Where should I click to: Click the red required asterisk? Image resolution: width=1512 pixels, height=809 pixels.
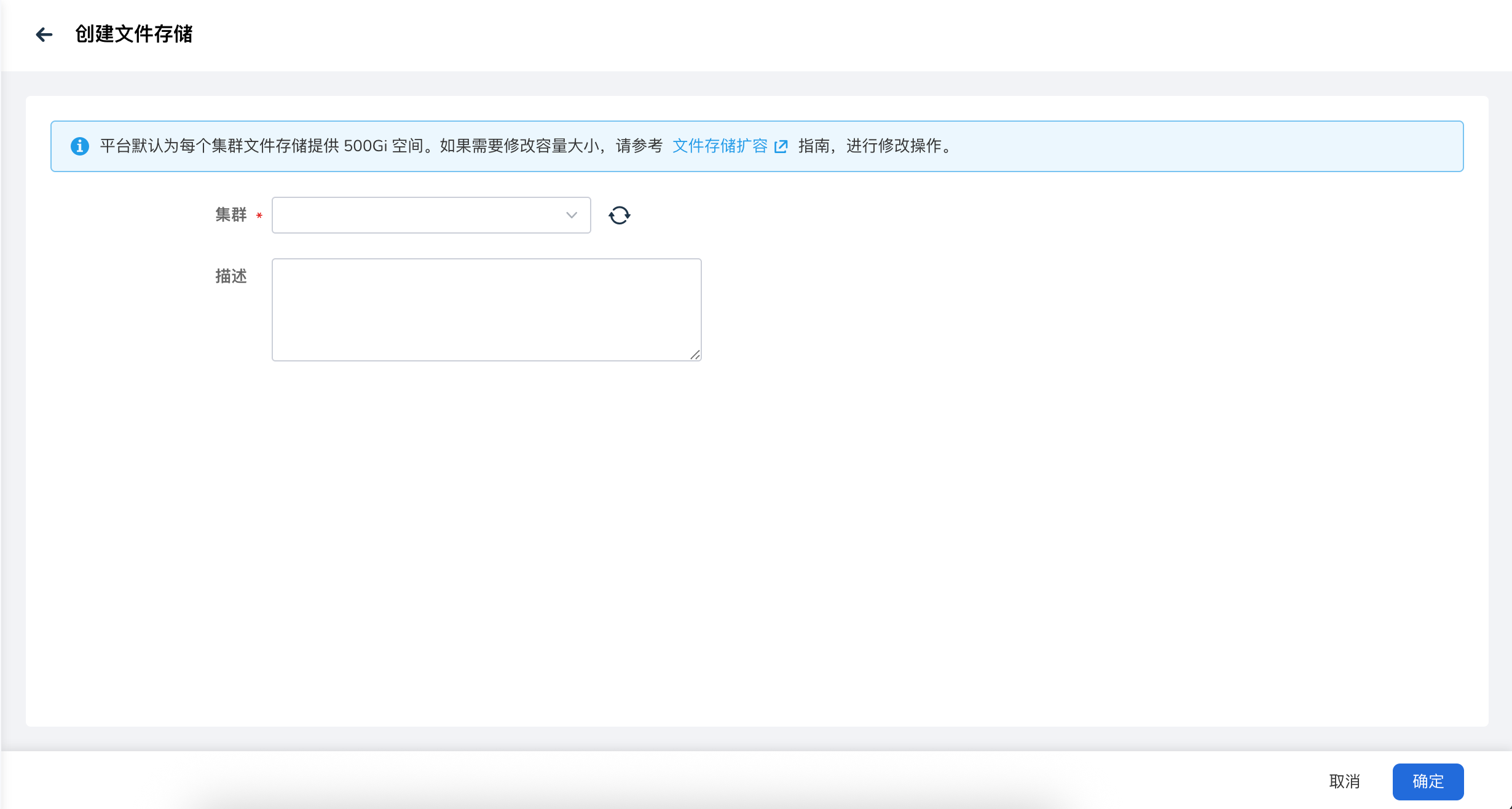click(259, 216)
